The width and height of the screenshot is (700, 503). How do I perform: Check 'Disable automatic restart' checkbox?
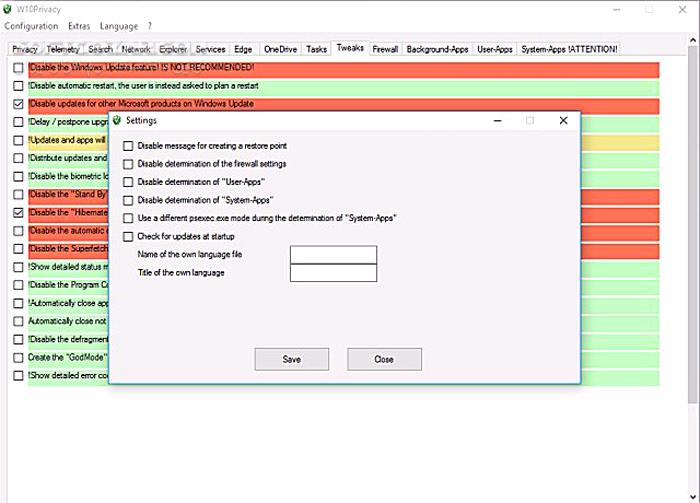coord(18,86)
